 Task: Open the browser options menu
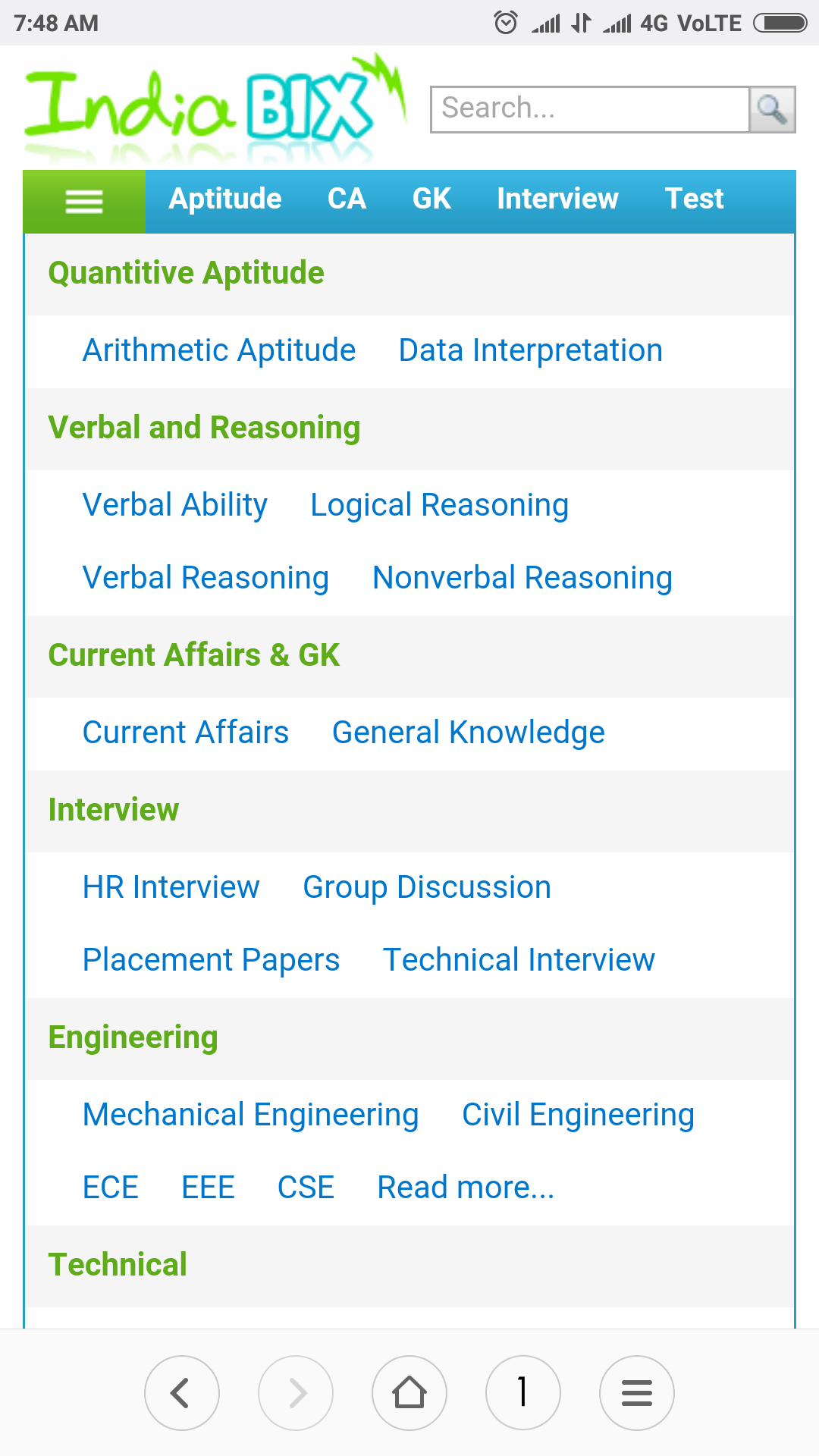637,1392
